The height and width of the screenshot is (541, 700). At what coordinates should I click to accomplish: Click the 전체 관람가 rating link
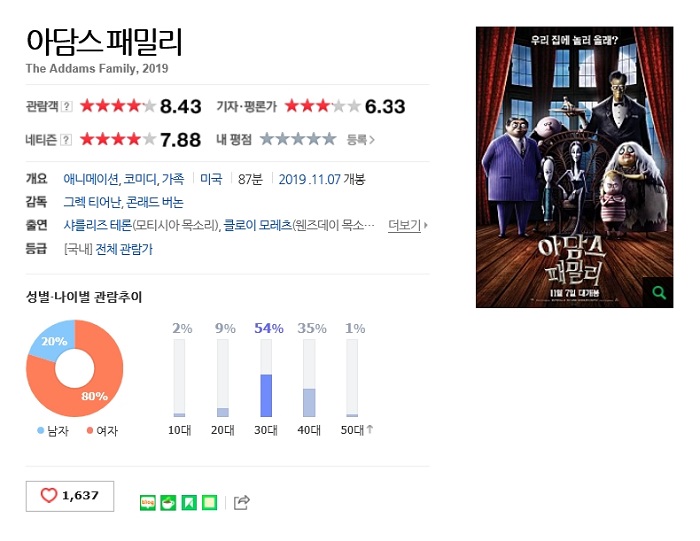(x=124, y=249)
